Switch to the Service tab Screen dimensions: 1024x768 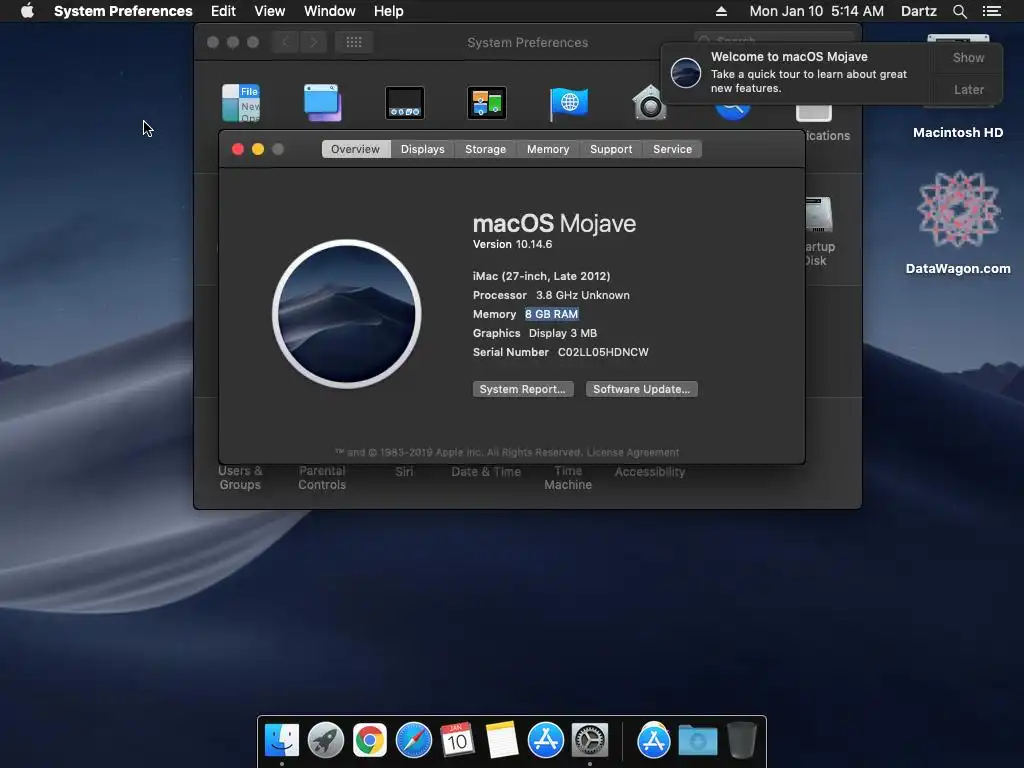pos(672,149)
